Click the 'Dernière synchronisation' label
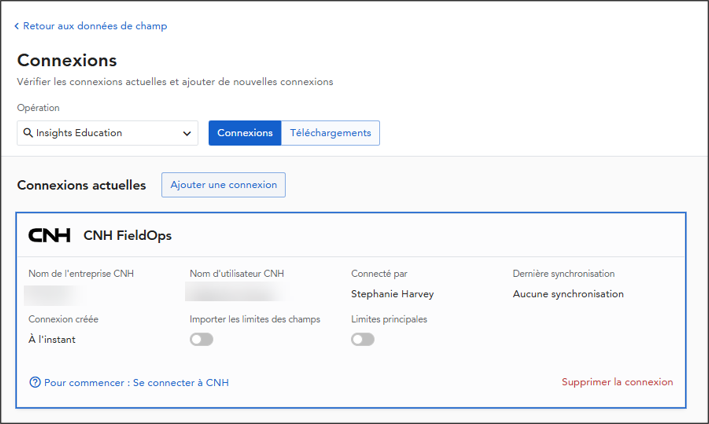 point(563,273)
